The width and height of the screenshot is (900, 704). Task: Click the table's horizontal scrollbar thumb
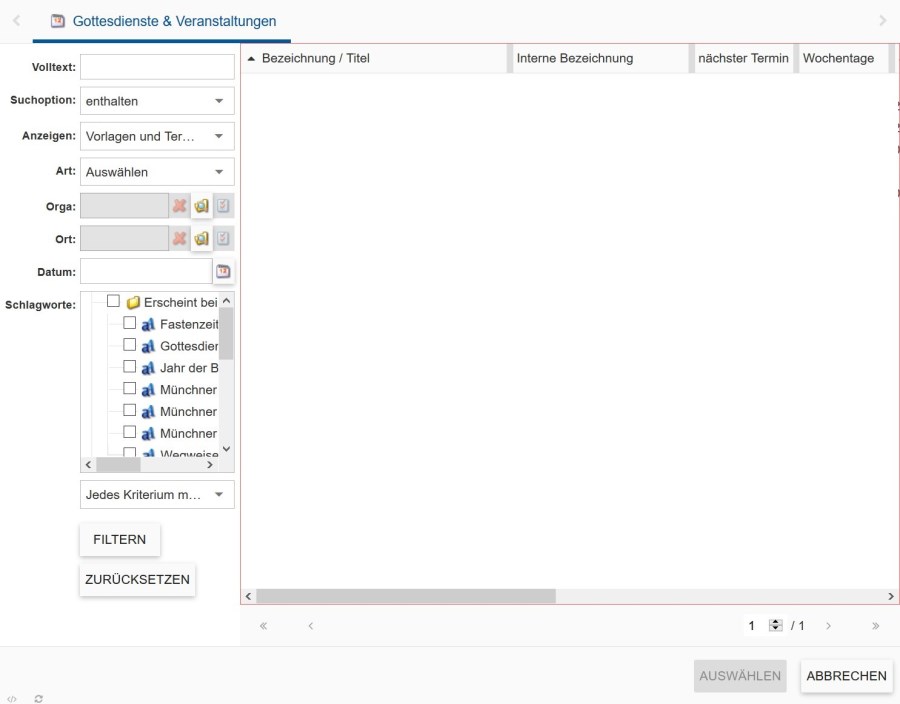click(x=405, y=596)
